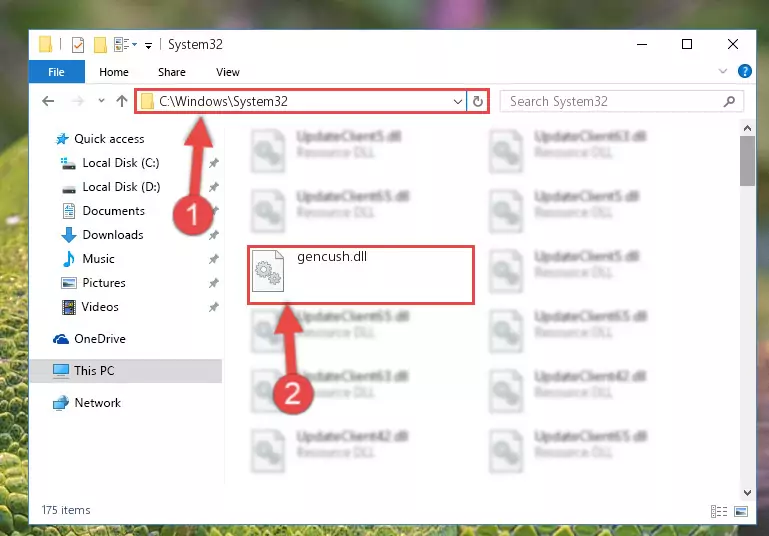Click the pin icon beside Music
The image size is (769, 536).
[214, 259]
